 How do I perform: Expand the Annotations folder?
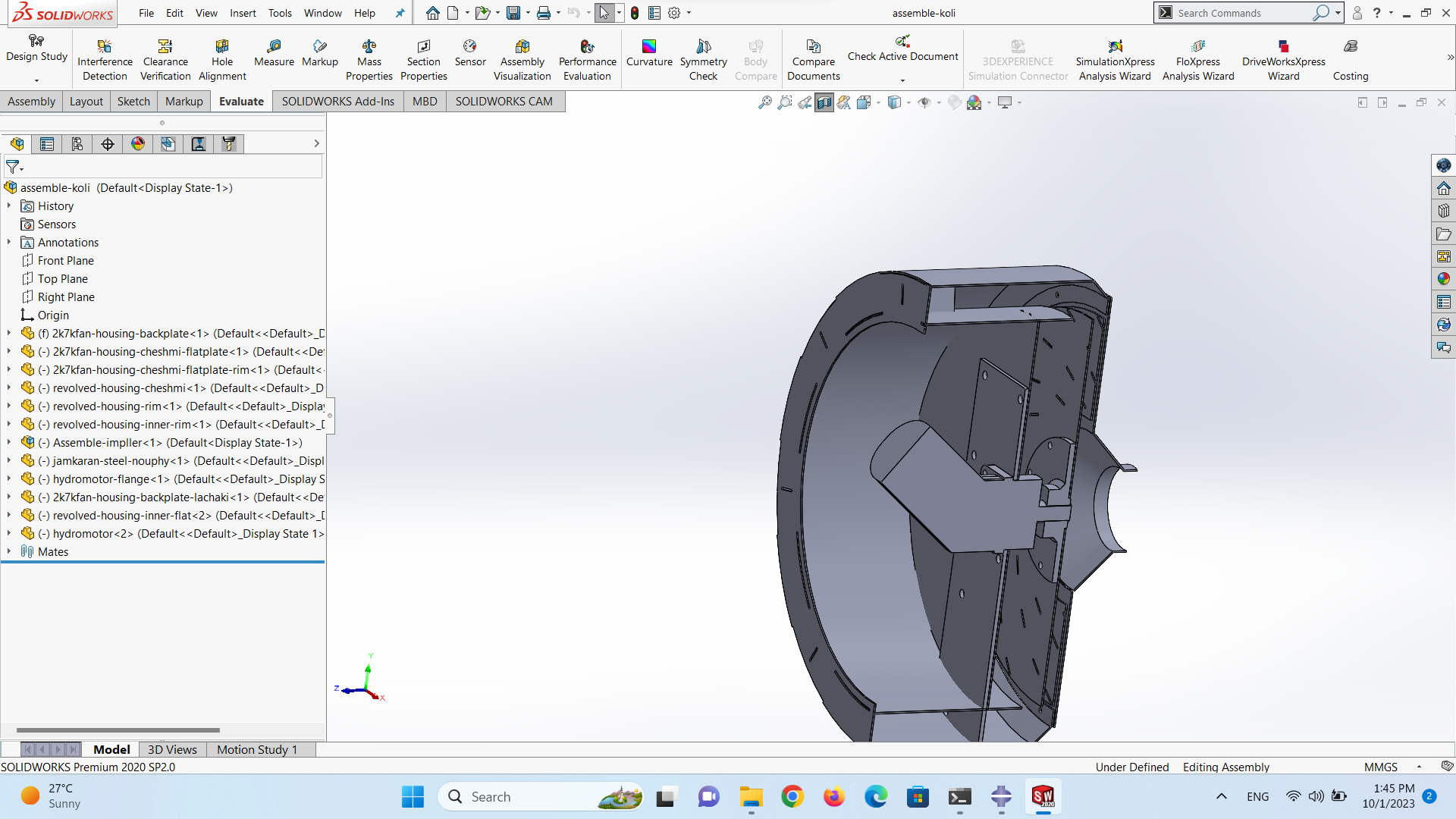point(9,243)
